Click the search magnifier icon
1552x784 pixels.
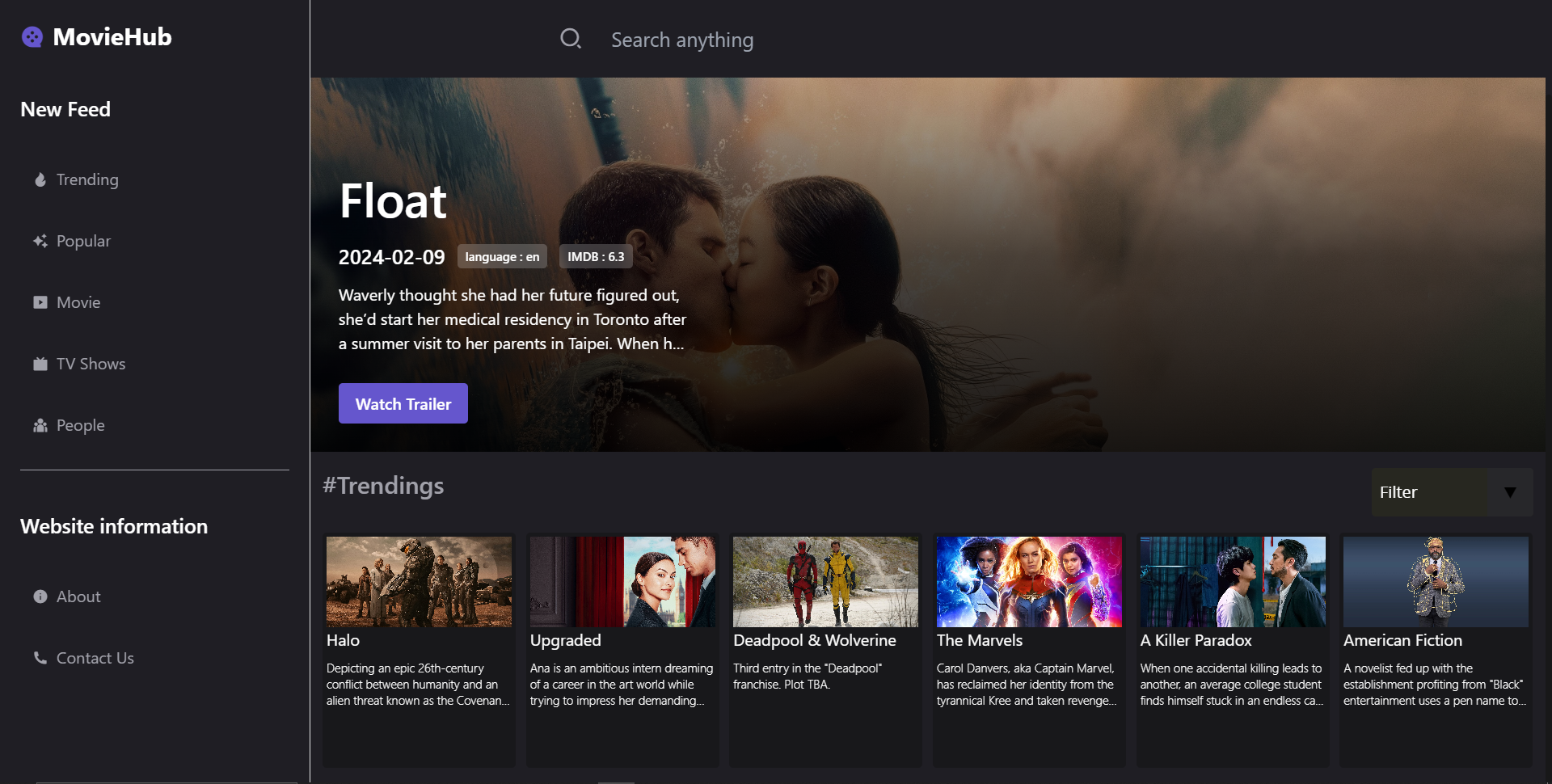tap(571, 39)
